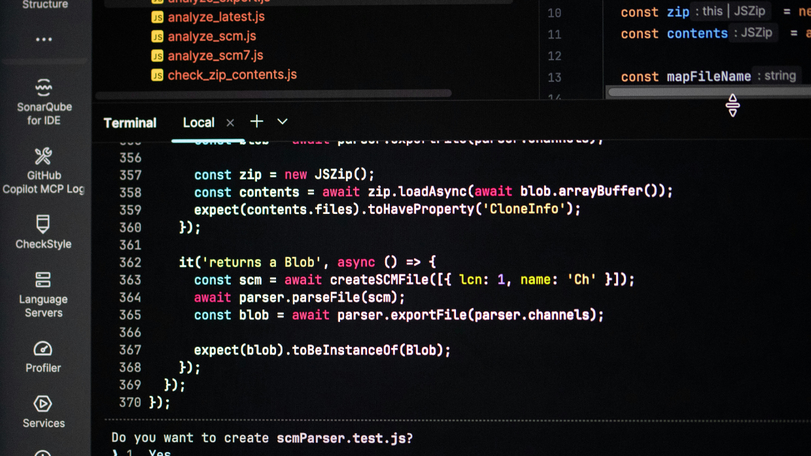The image size is (811, 456).
Task: Open the CheckStyle tool window
Action: 43,232
